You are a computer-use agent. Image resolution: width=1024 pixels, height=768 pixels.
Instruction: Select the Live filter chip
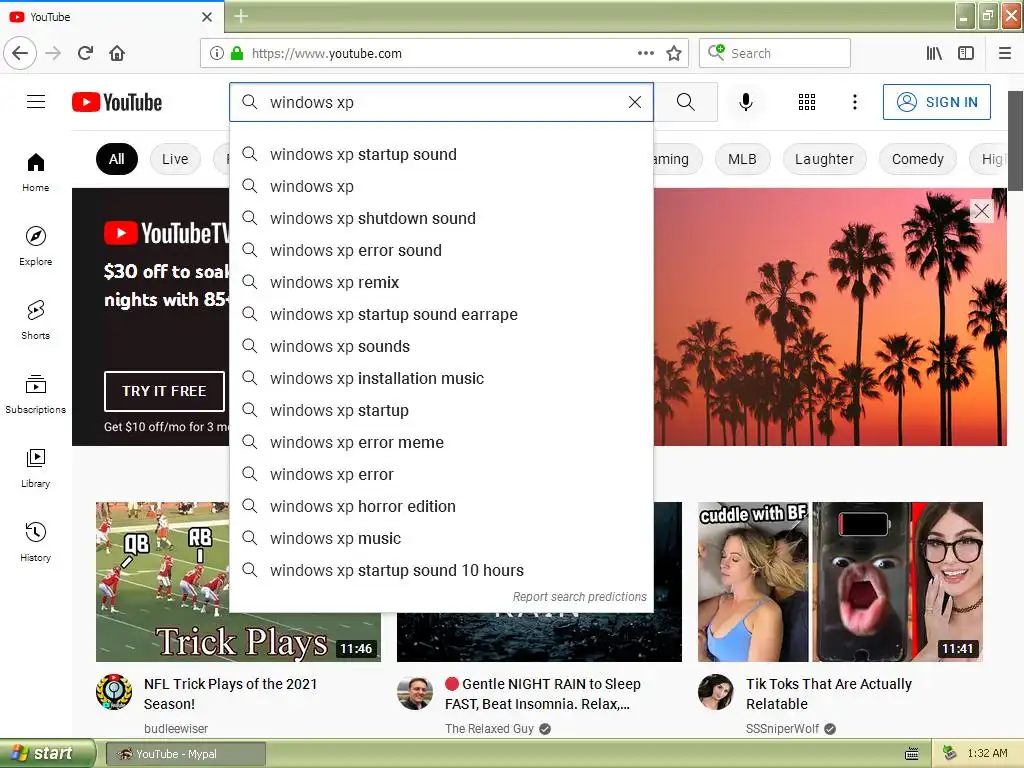[175, 159]
